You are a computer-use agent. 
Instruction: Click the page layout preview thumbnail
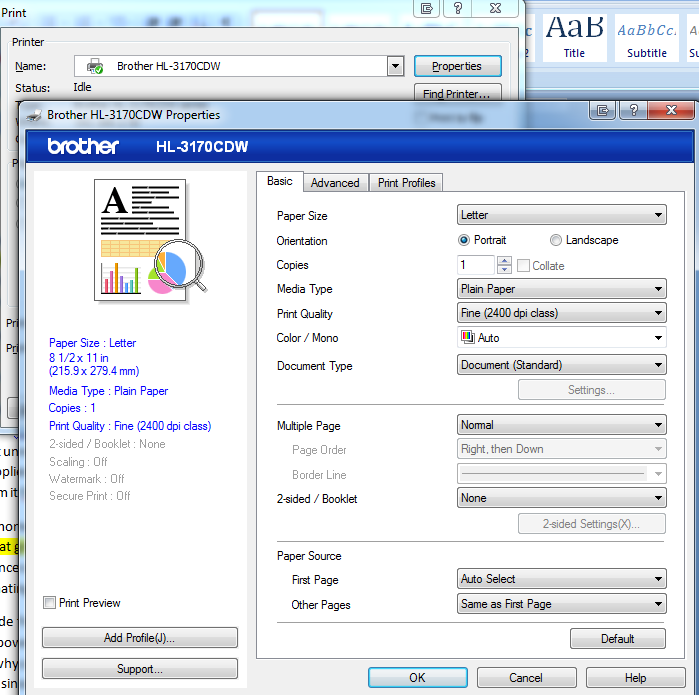click(x=150, y=241)
